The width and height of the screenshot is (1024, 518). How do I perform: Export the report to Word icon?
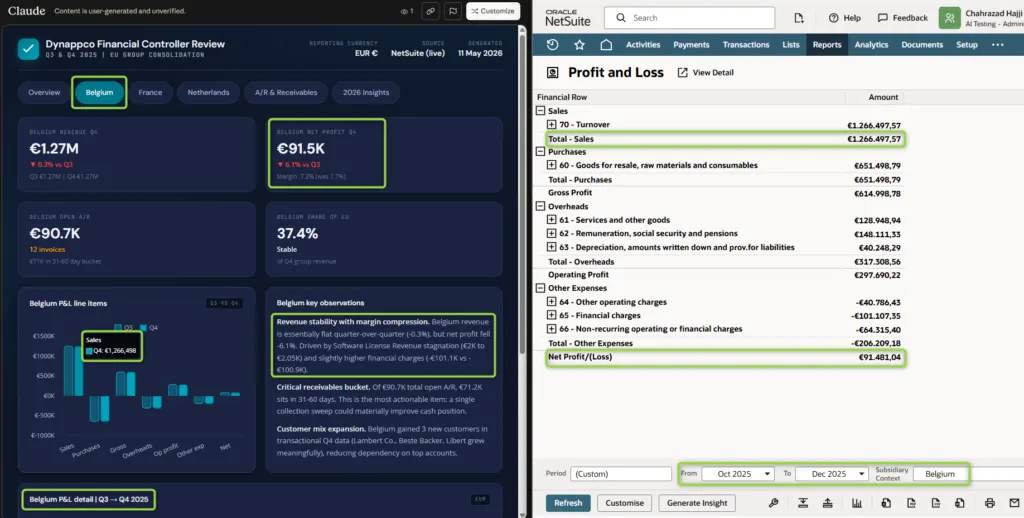coord(959,503)
